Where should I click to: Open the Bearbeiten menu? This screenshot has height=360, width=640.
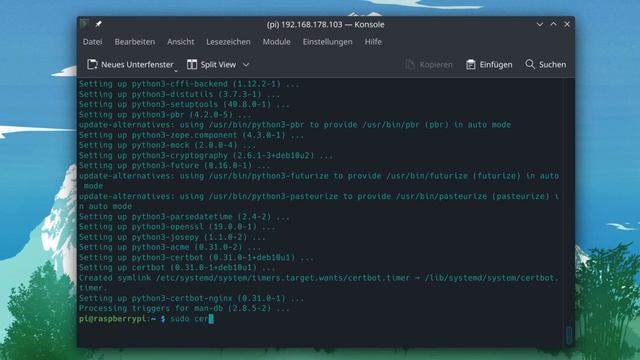pos(135,42)
